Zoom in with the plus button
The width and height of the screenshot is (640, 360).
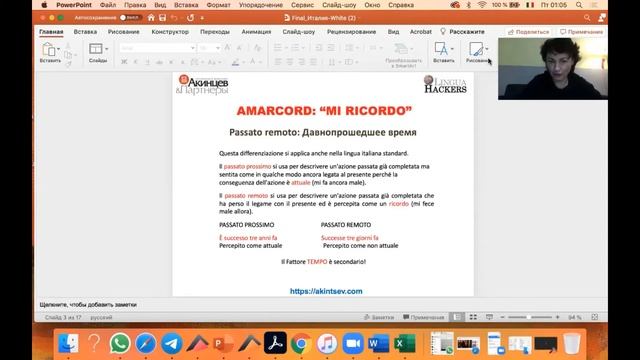coord(558,317)
